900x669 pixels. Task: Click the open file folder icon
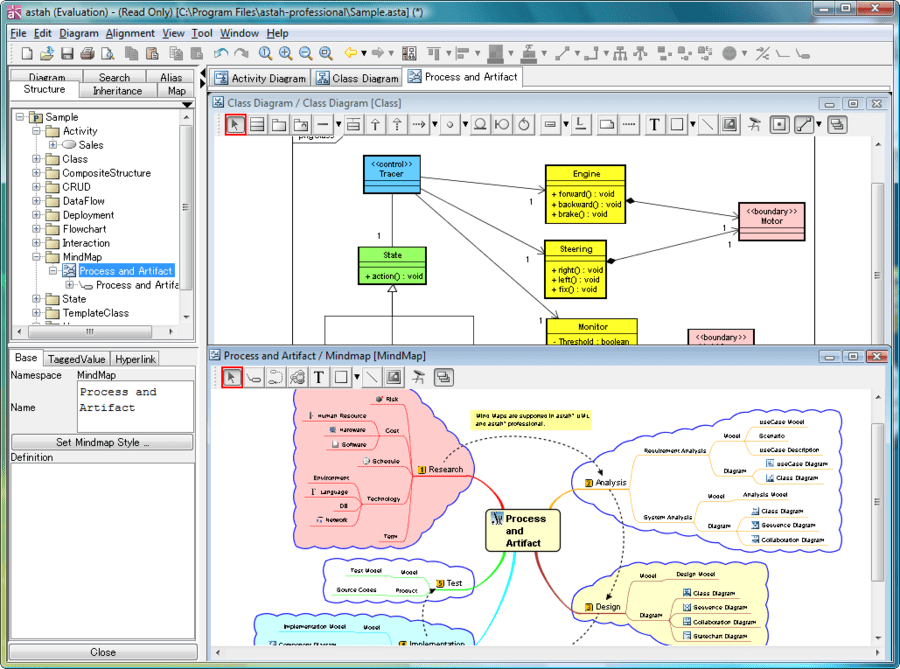click(x=47, y=53)
